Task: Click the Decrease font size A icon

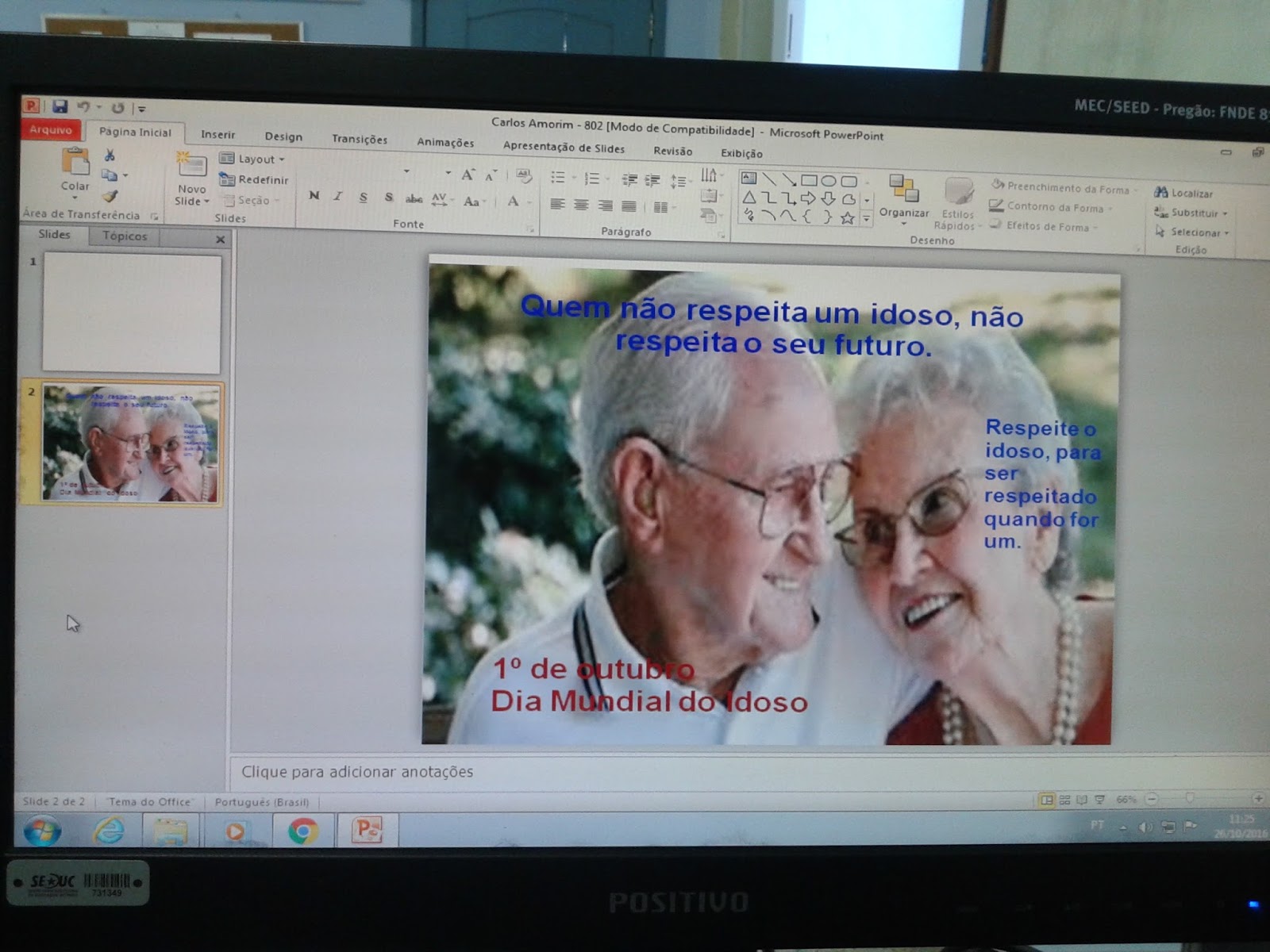Action: (491, 176)
